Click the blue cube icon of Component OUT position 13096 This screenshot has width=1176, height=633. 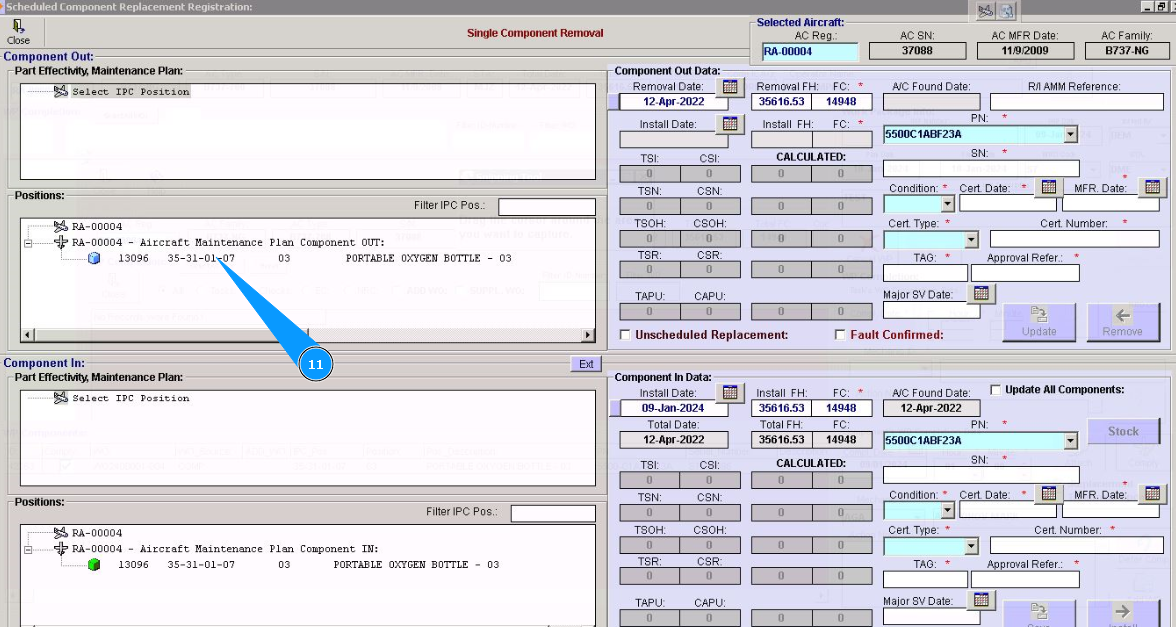coord(94,258)
